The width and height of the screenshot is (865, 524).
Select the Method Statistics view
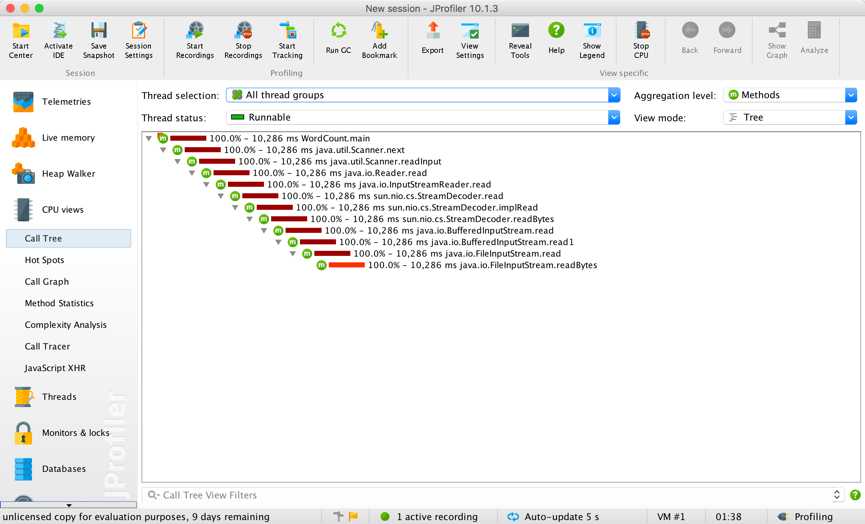(59, 303)
